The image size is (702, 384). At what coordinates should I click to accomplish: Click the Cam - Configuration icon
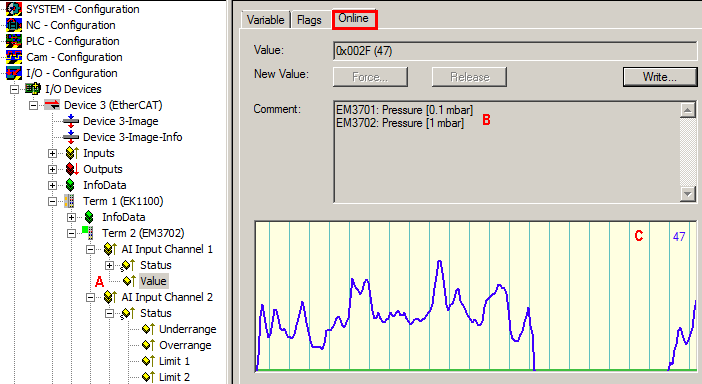click(14, 57)
